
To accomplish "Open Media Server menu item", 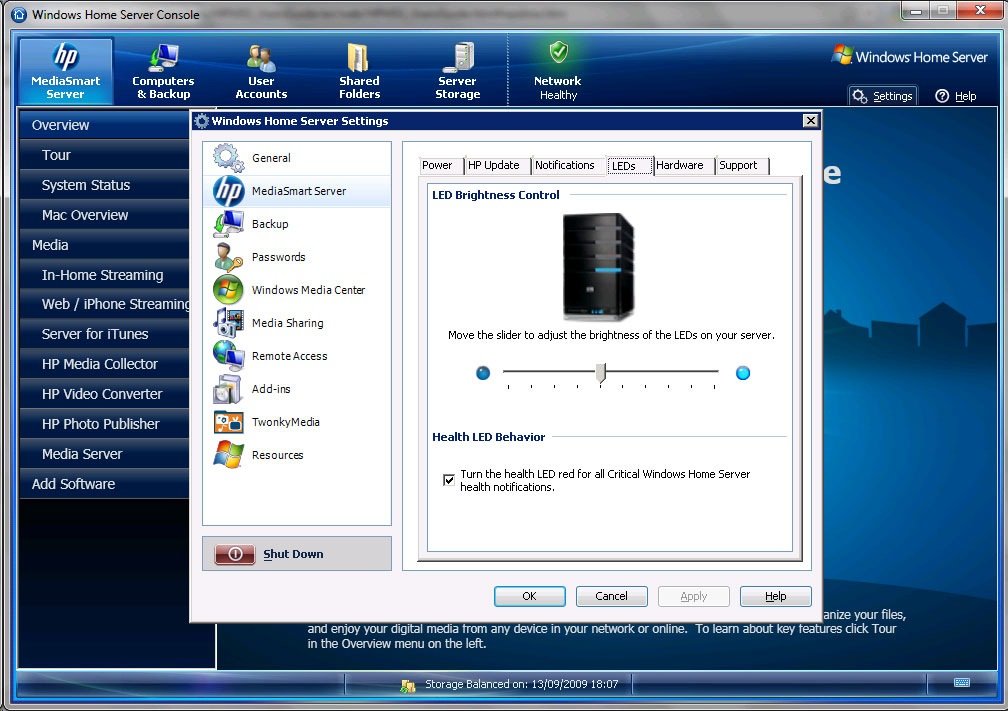I will (104, 454).
